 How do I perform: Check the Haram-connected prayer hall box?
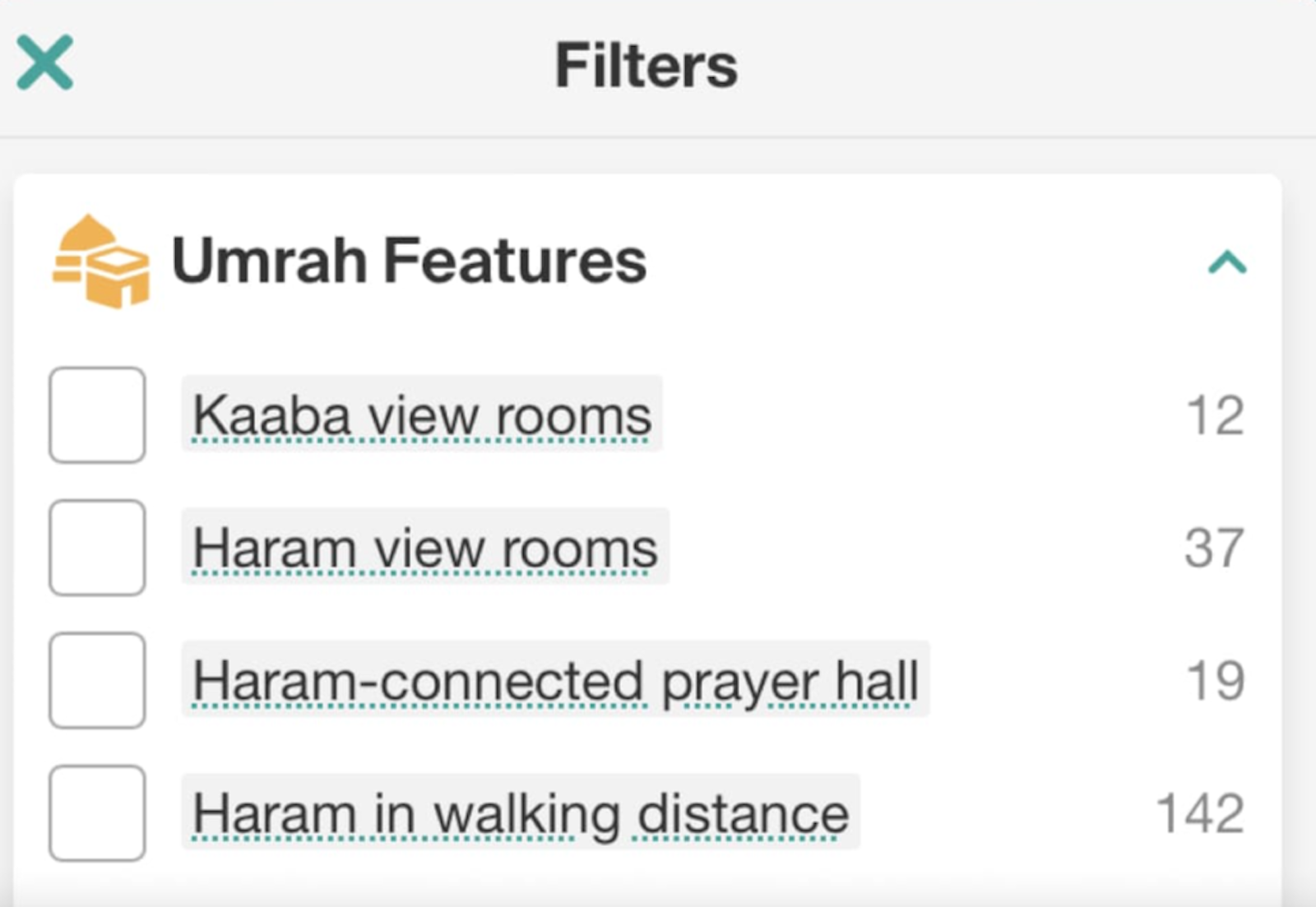[x=97, y=680]
